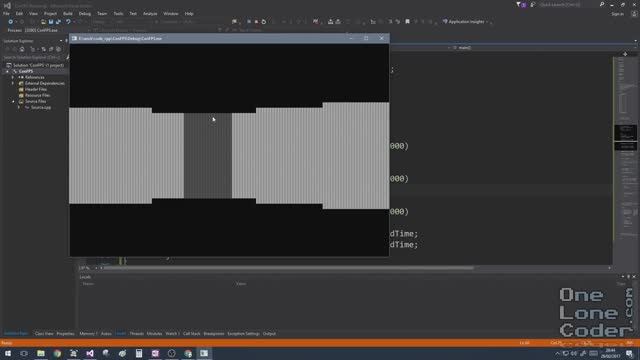This screenshot has height=360, width=640.
Task: Open Application Insights dropdown
Action: tap(466, 22)
